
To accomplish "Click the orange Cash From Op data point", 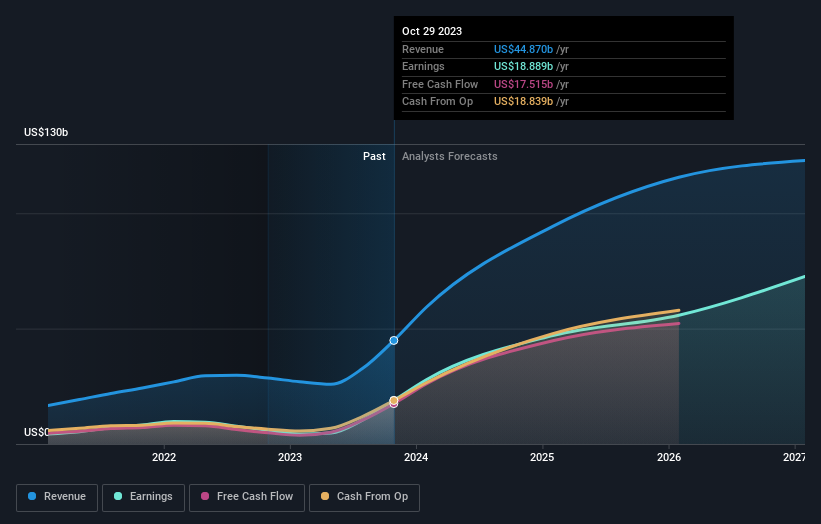I will (394, 400).
